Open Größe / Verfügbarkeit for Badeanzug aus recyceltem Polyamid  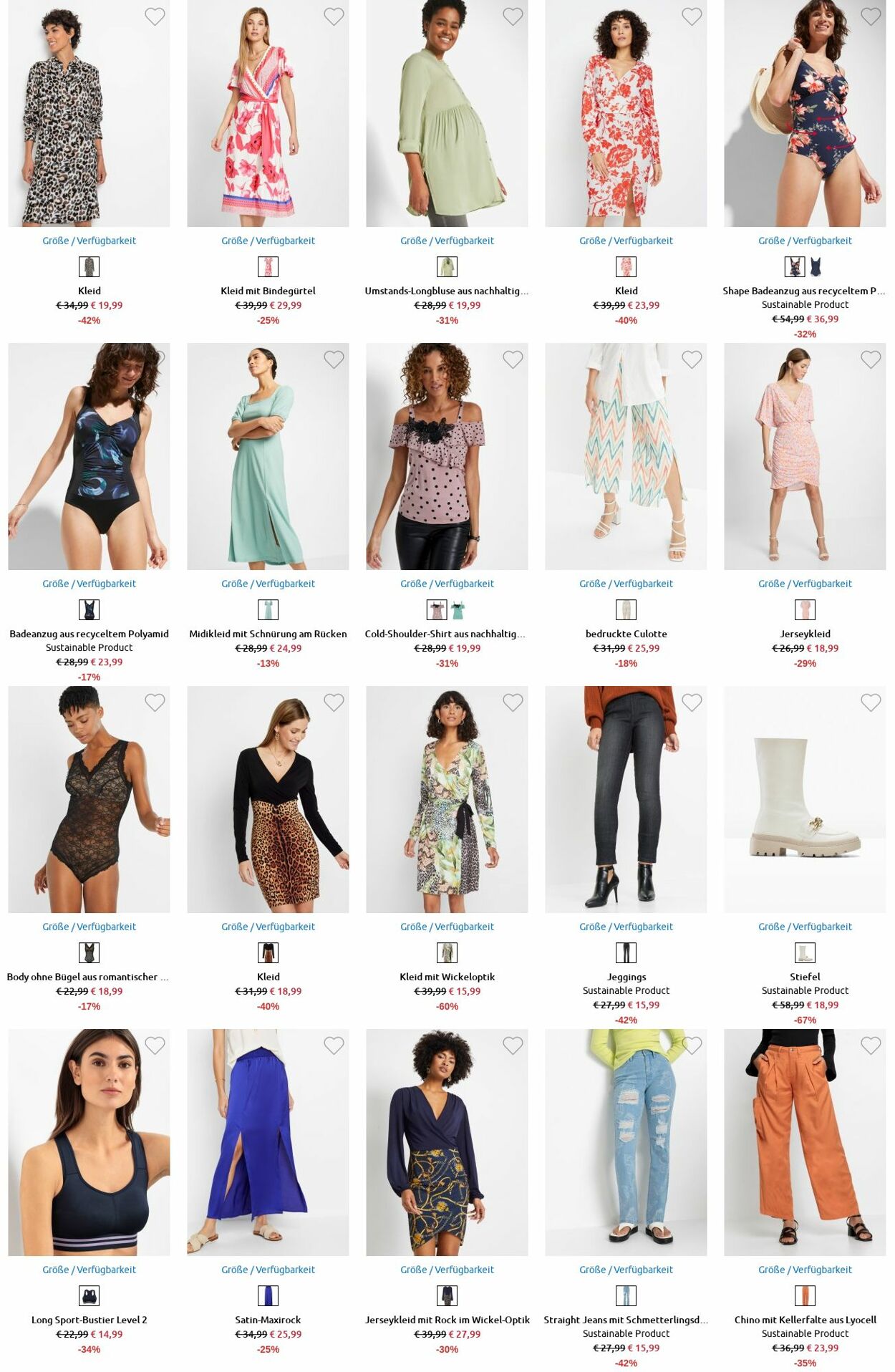[x=89, y=584]
